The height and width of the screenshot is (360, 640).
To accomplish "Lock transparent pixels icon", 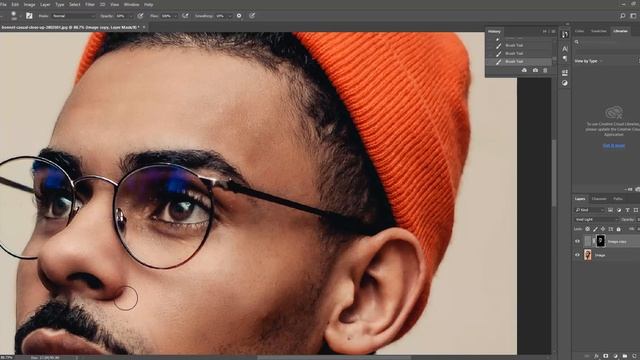I will [x=587, y=229].
